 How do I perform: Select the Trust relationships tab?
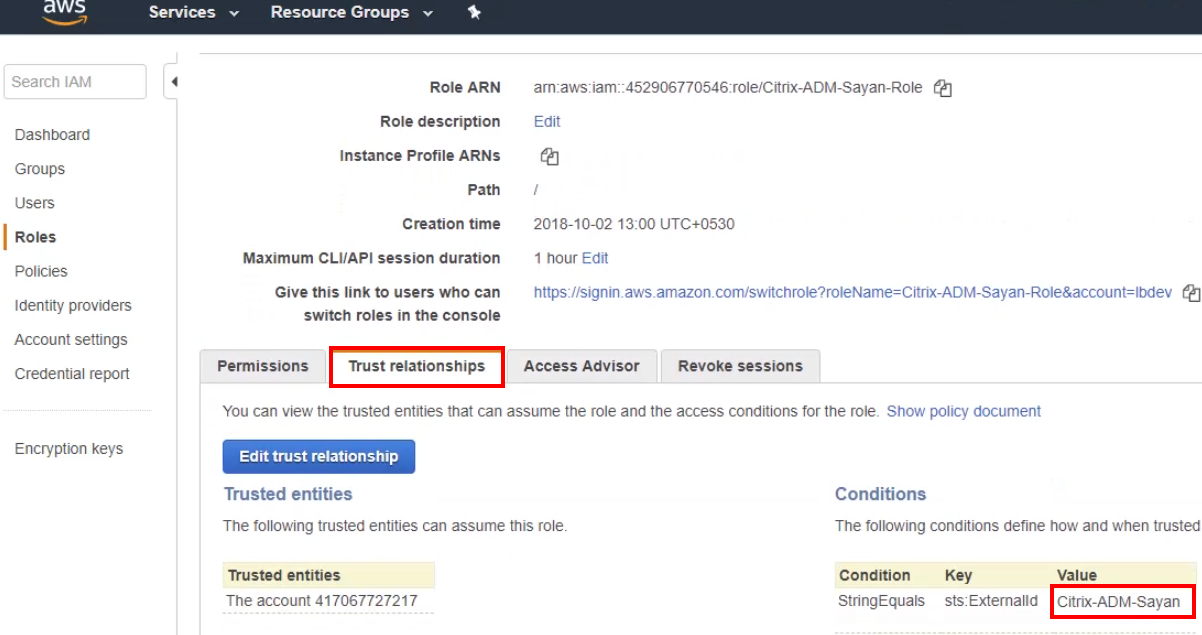[x=416, y=366]
